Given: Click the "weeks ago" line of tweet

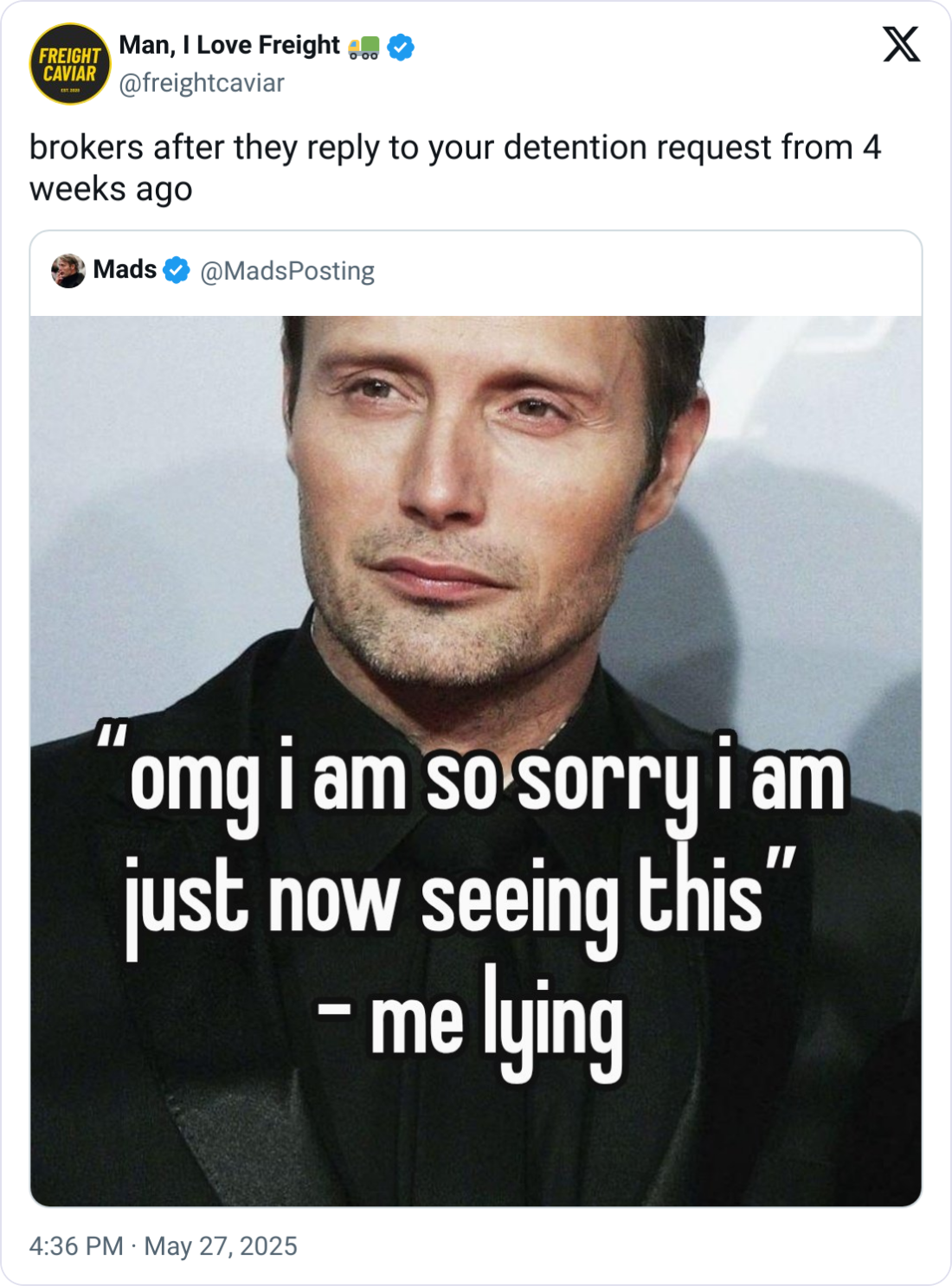Looking at the screenshot, I should click(x=111, y=190).
